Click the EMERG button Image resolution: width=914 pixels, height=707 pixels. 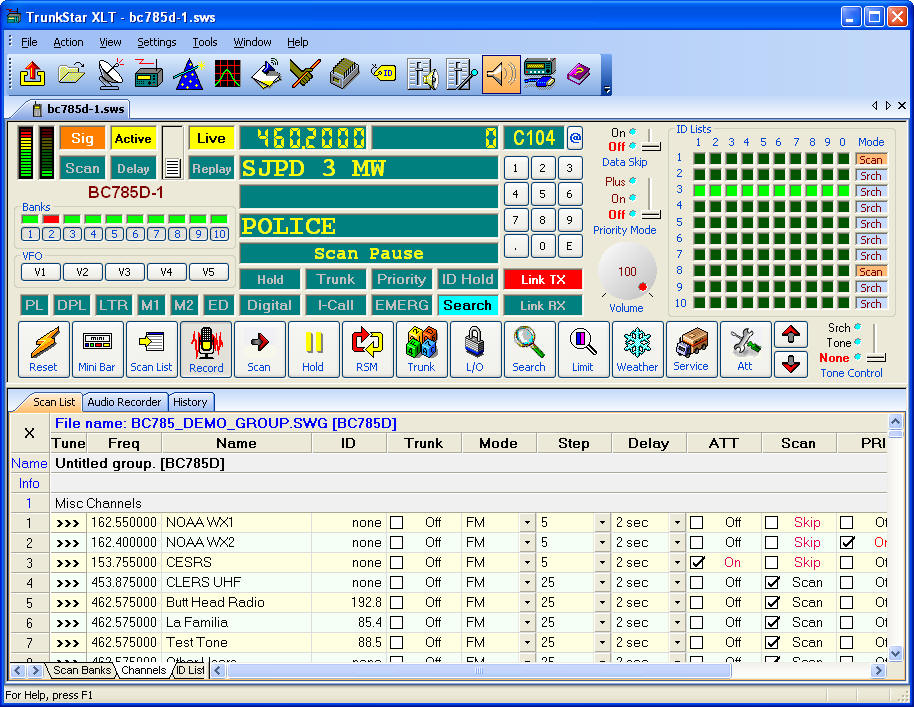pyautogui.click(x=402, y=305)
